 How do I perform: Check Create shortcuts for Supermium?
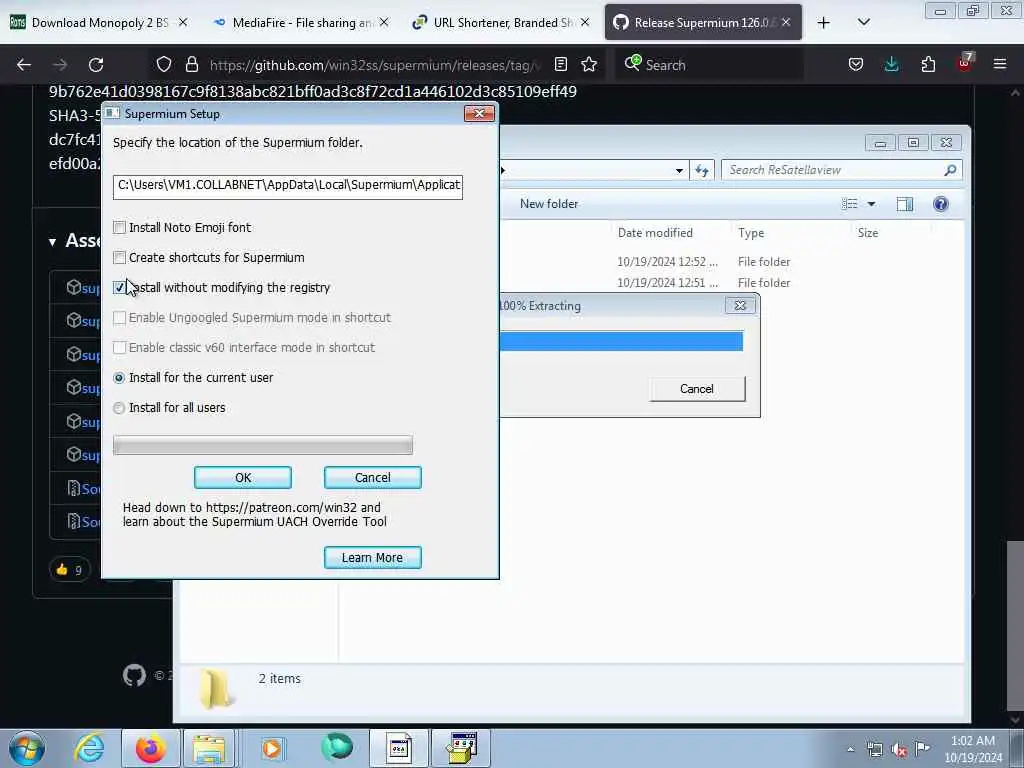coord(120,257)
